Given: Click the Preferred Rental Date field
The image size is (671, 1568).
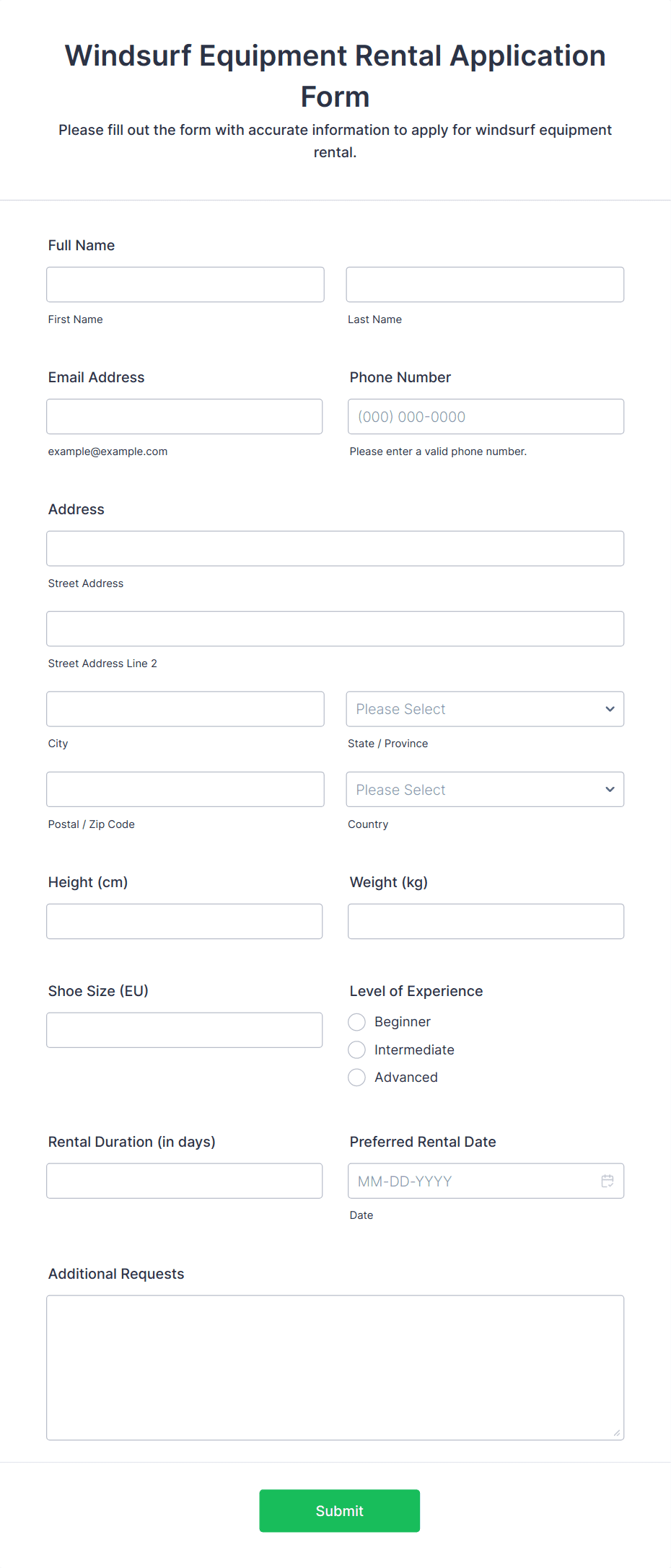Looking at the screenshot, I should (x=469, y=1181).
